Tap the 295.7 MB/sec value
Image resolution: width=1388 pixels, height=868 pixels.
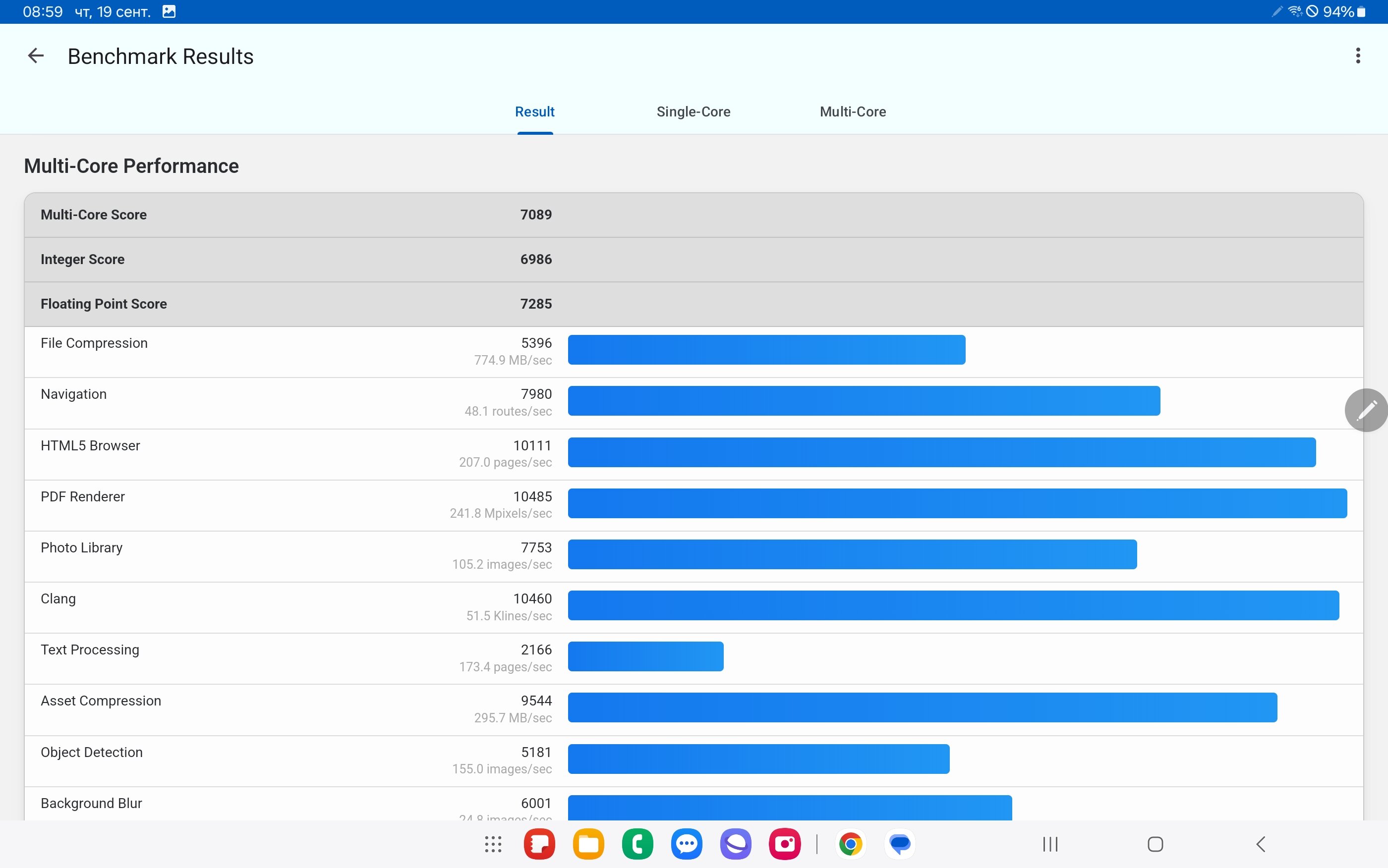click(513, 718)
